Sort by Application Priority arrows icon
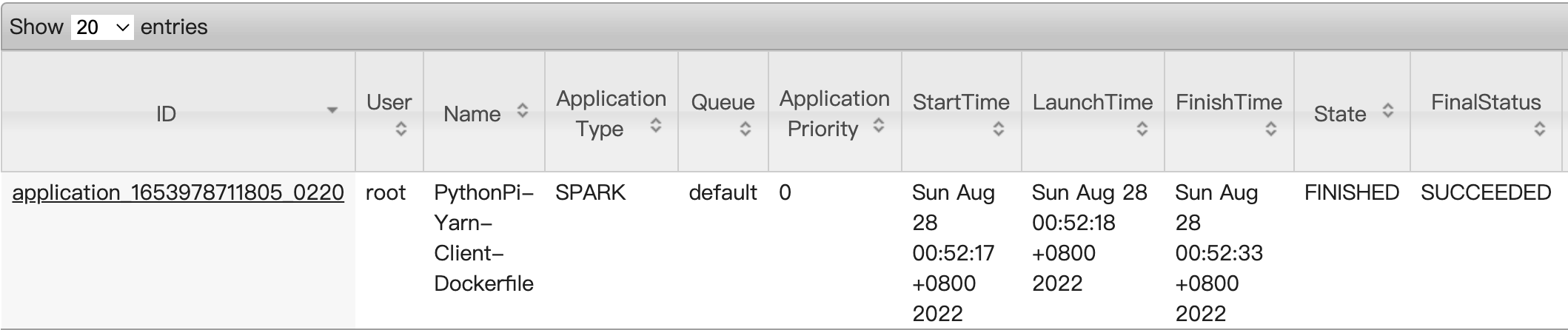The height and width of the screenshot is (330, 1568). 878,126
